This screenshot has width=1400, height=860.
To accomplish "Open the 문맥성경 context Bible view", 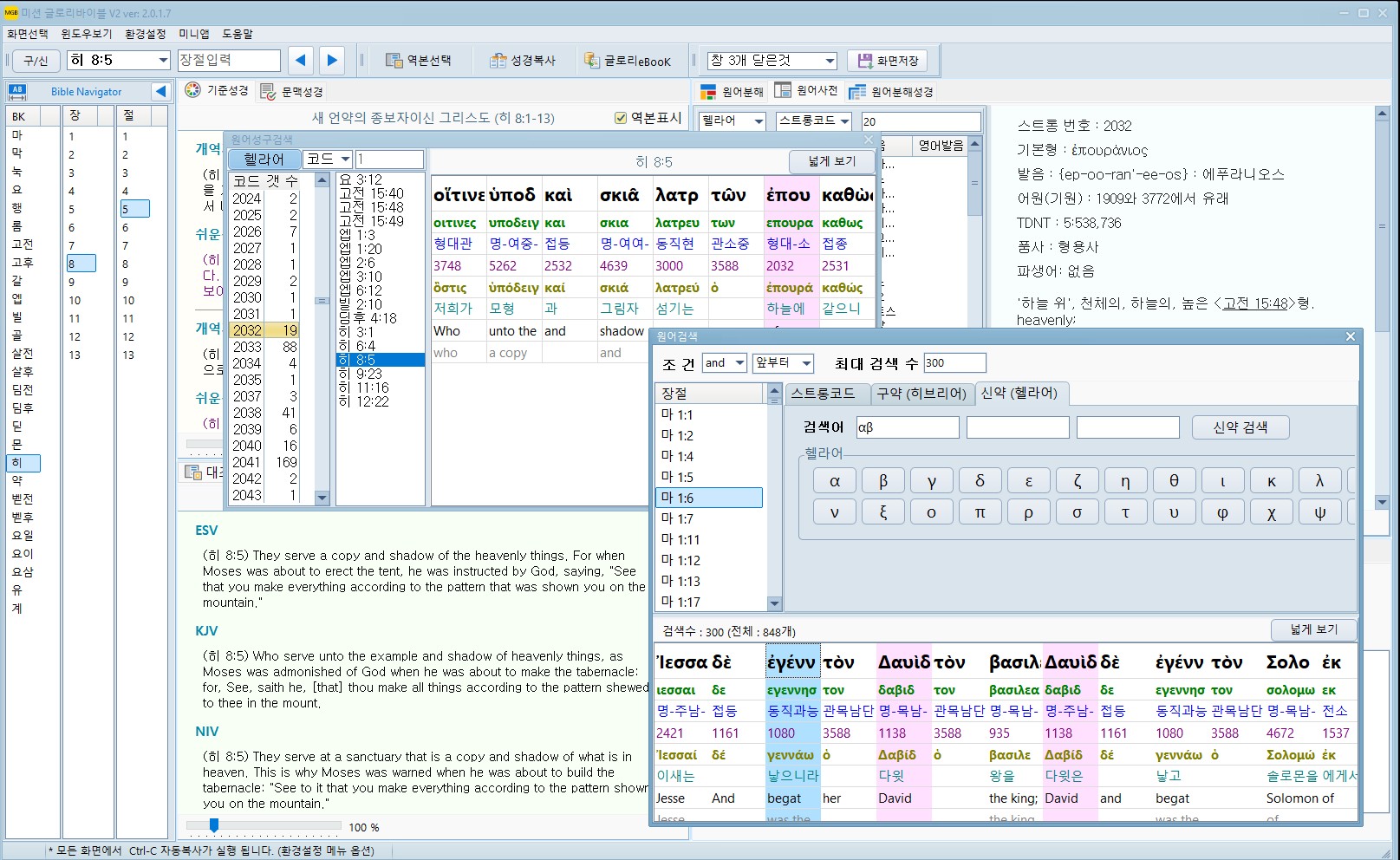I will click(292, 91).
